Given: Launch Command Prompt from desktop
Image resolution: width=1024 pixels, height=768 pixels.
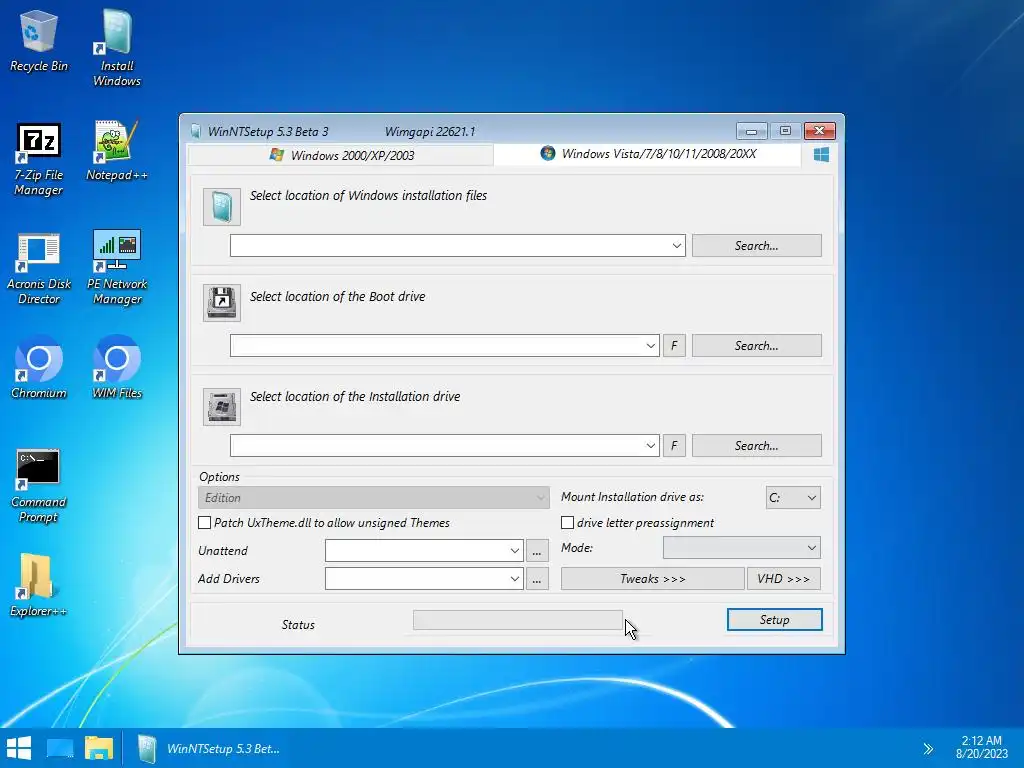Looking at the screenshot, I should [x=39, y=487].
